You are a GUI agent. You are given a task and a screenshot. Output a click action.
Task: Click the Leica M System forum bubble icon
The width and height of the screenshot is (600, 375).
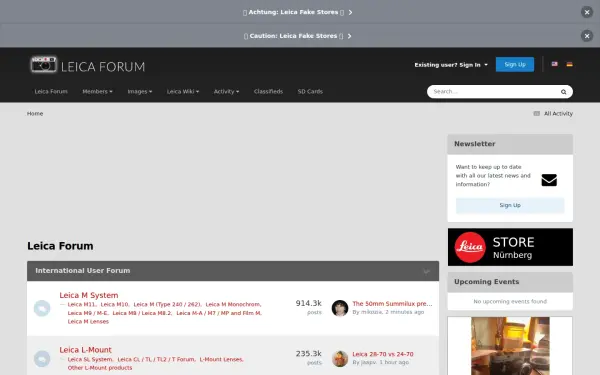coord(42,308)
